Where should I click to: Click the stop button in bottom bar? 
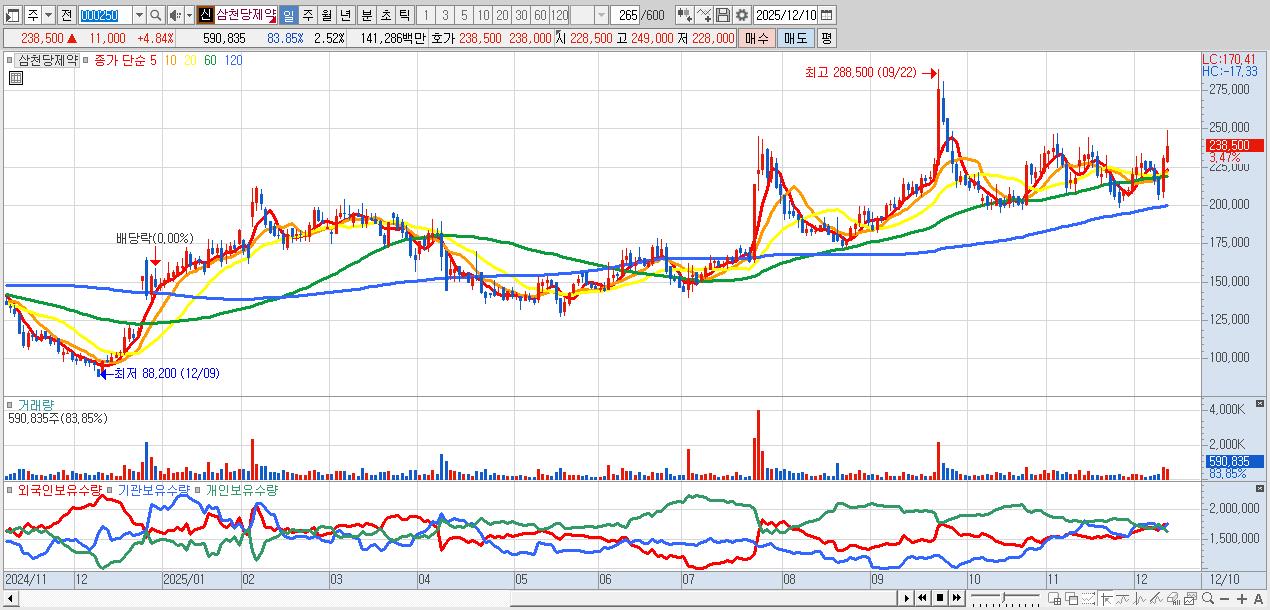tap(940, 598)
